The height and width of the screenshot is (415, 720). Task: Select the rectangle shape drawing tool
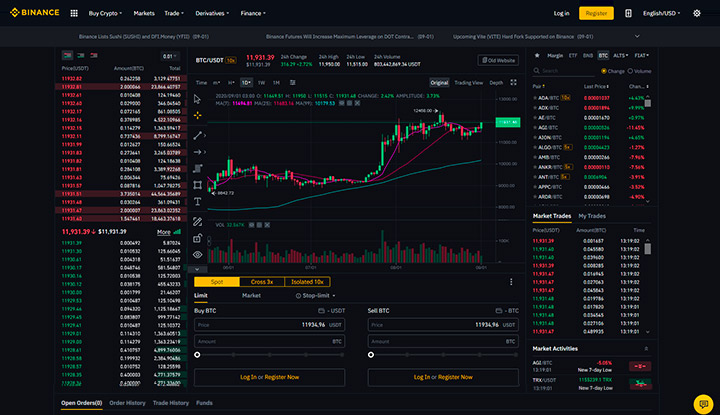(x=197, y=185)
